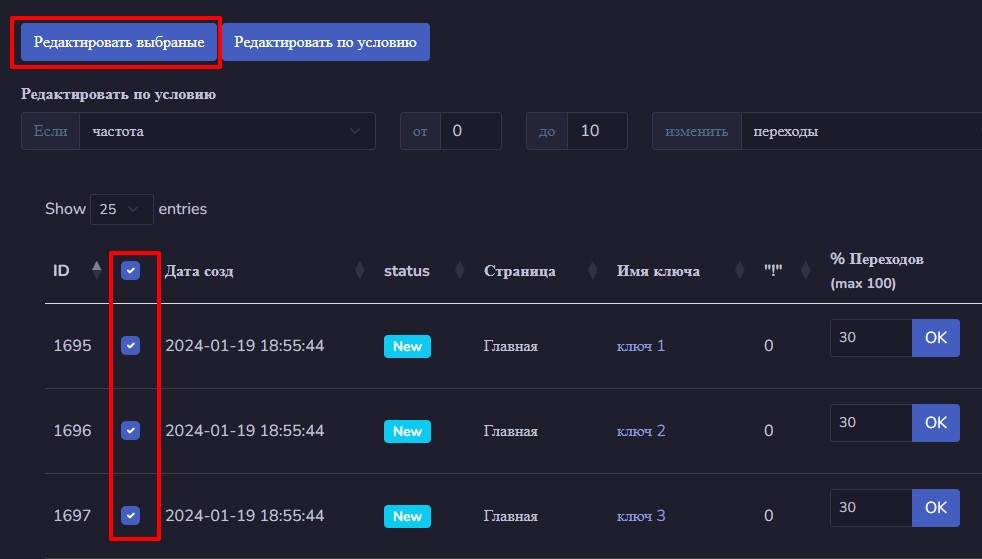This screenshot has height=559, width=982.
Task: Sort by "!" column arrows
Action: [x=806, y=270]
